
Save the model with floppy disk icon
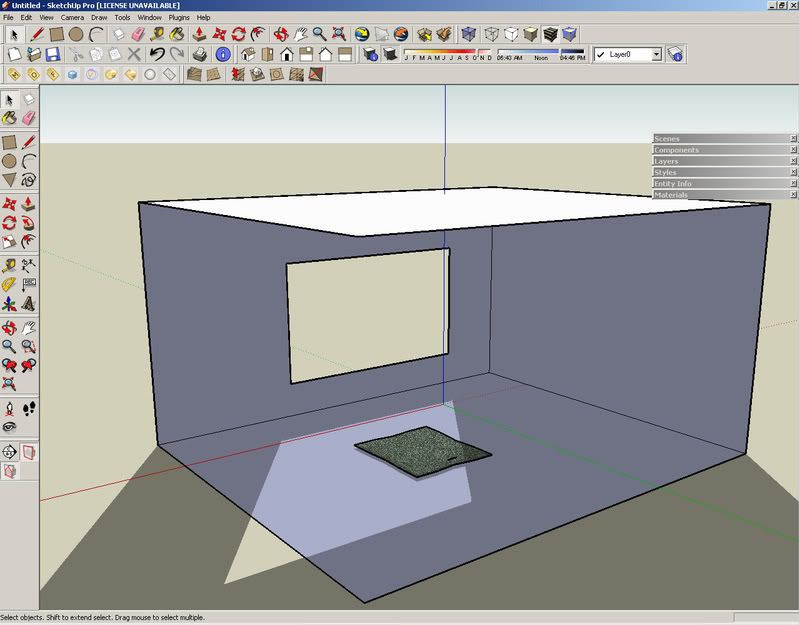(x=53, y=54)
